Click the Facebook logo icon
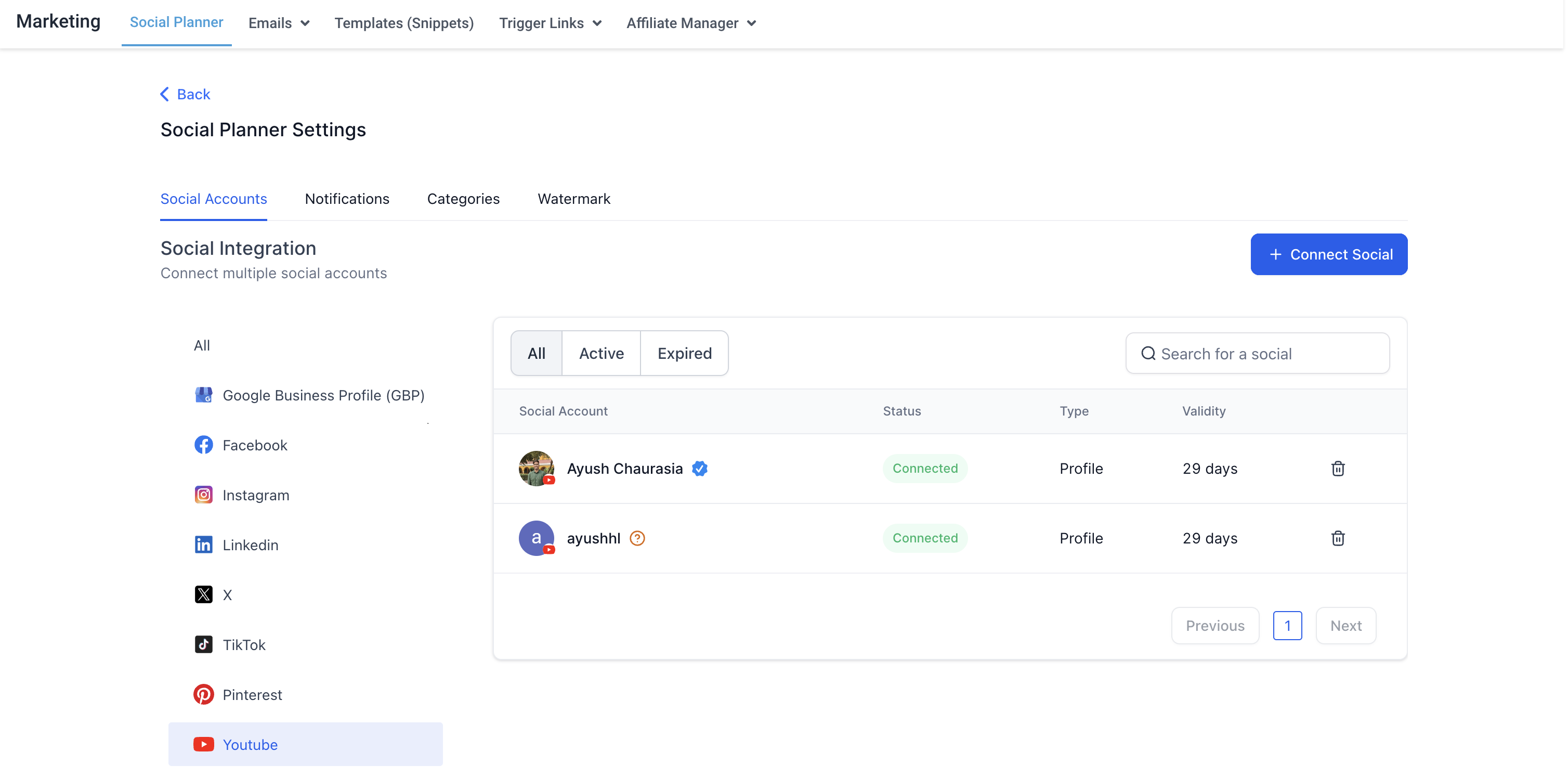 point(203,445)
